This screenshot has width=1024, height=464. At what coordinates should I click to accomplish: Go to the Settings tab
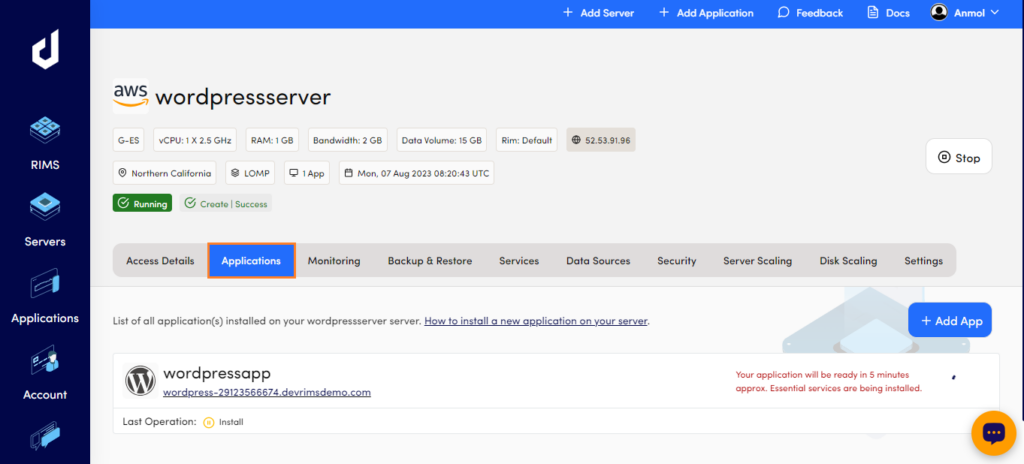click(923, 261)
